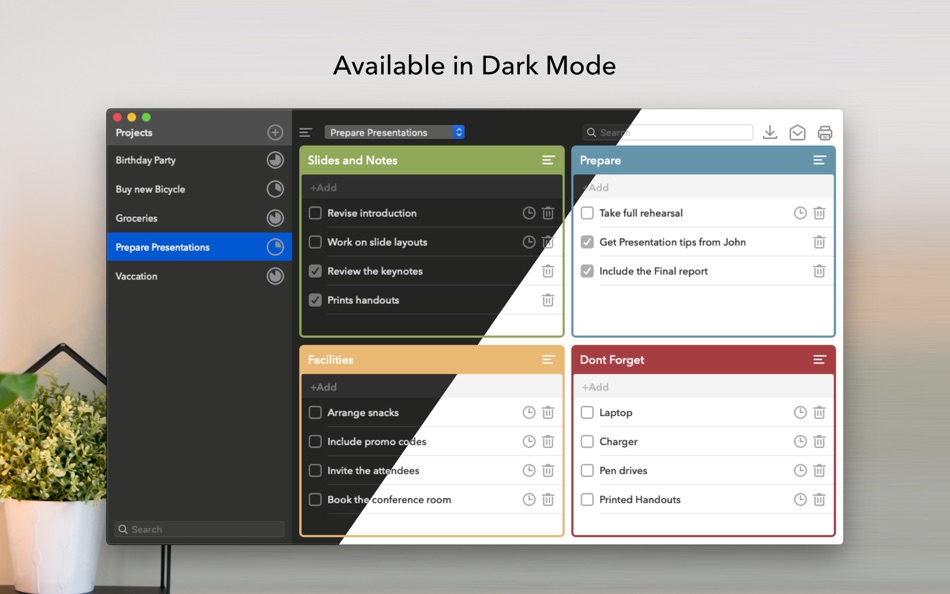950x594 pixels.
Task: Click the download icon in the toolbar
Action: click(769, 132)
